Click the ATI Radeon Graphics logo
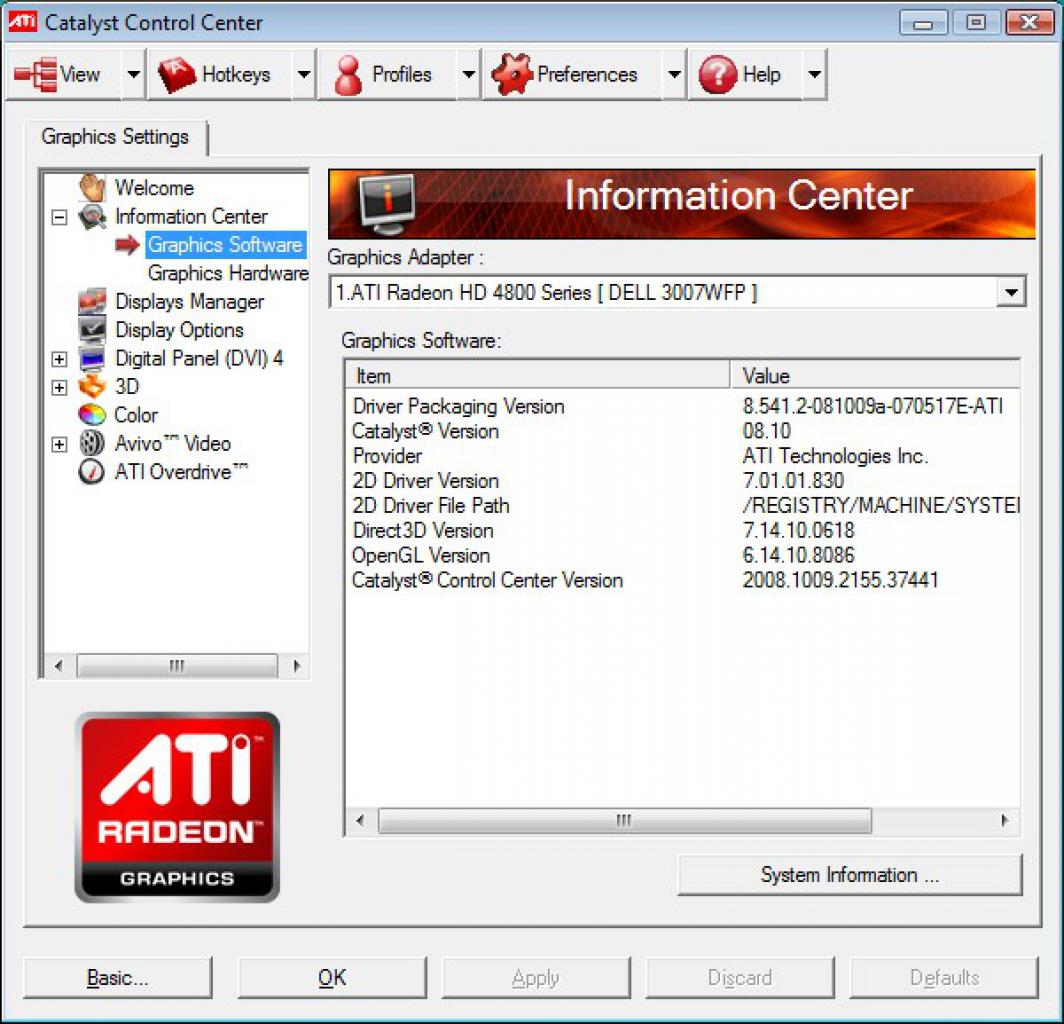Image resolution: width=1064 pixels, height=1024 pixels. [x=177, y=807]
